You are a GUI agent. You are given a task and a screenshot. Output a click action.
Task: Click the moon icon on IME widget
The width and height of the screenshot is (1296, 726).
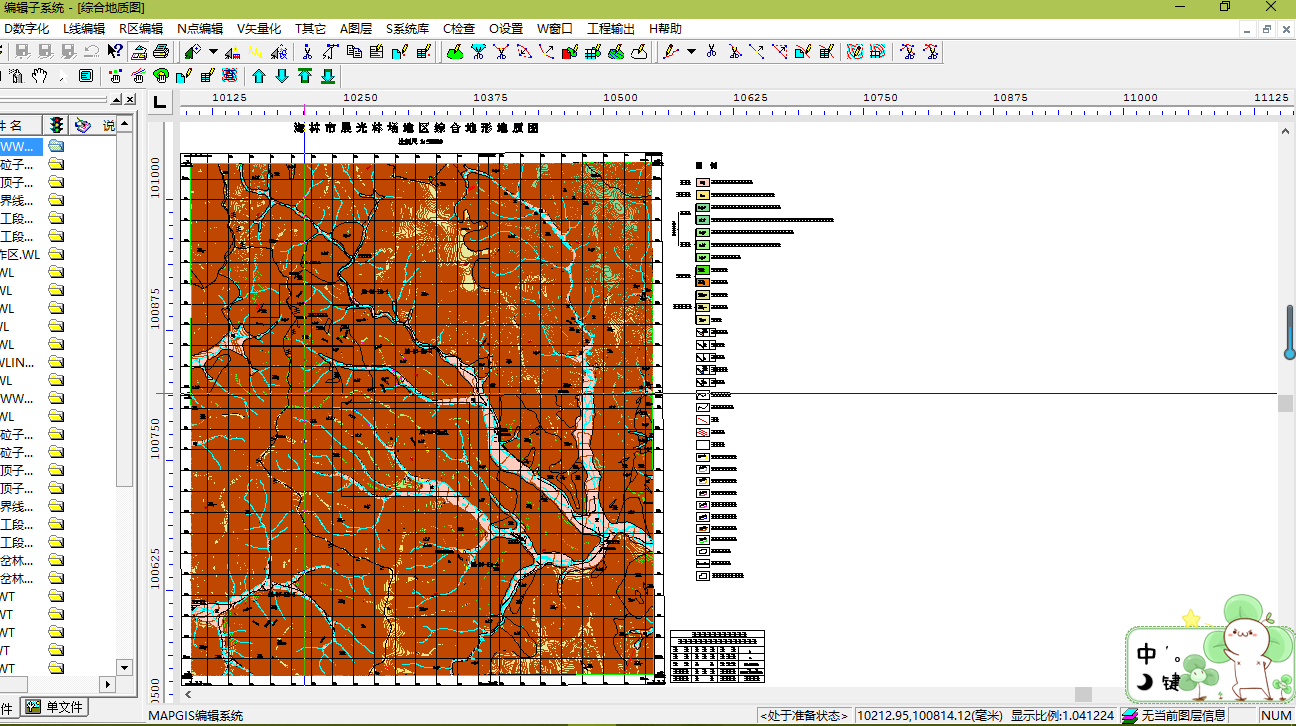[1145, 684]
